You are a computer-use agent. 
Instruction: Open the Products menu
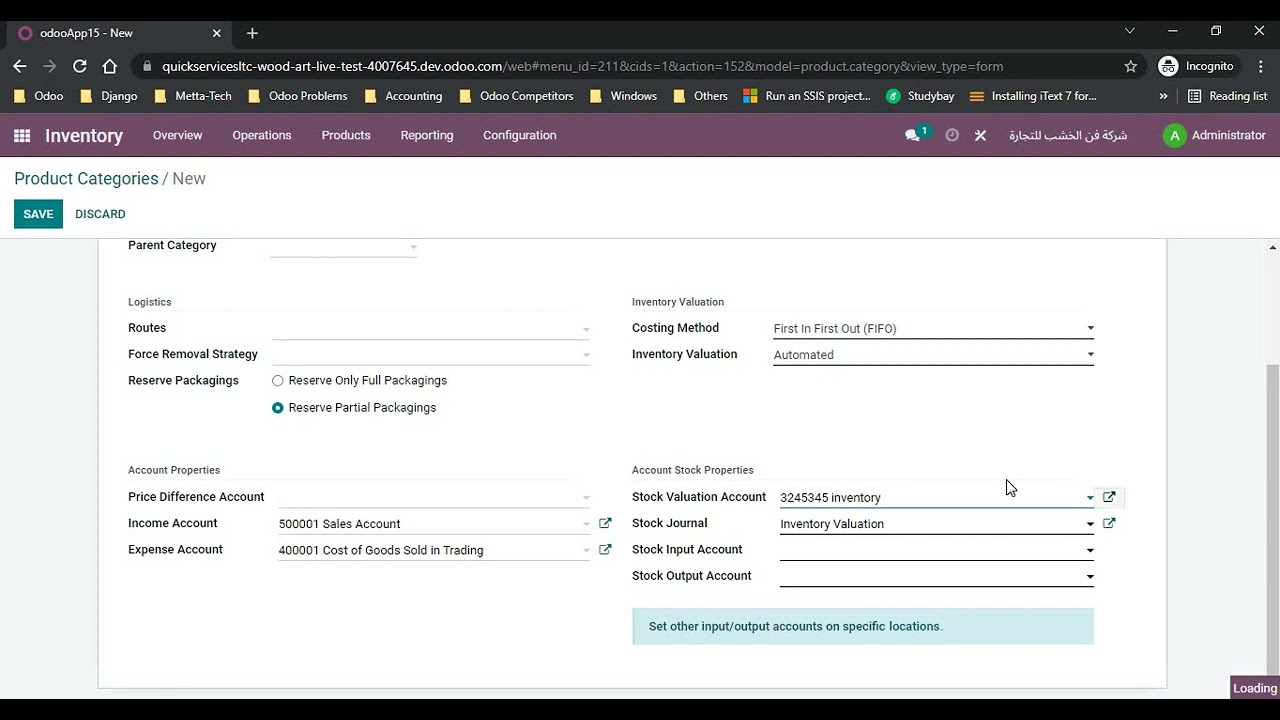click(x=346, y=135)
